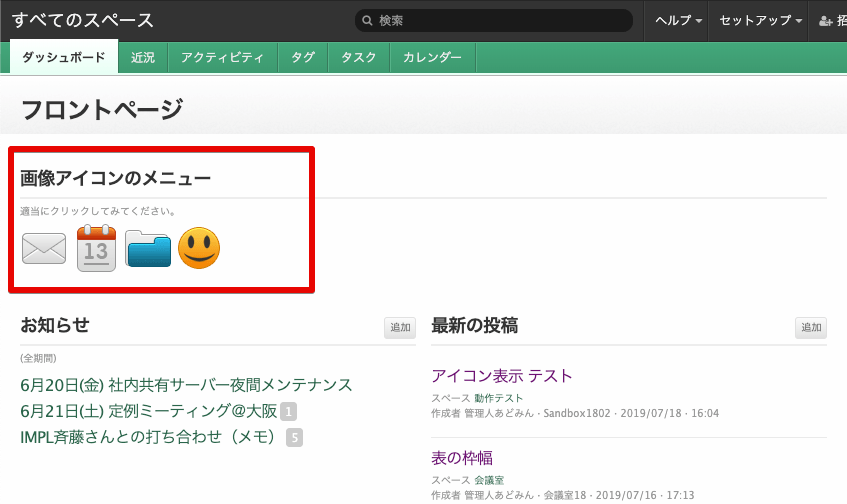Open the セットアップ dropdown menu
This screenshot has height=504, width=847.
pyautogui.click(x=759, y=21)
